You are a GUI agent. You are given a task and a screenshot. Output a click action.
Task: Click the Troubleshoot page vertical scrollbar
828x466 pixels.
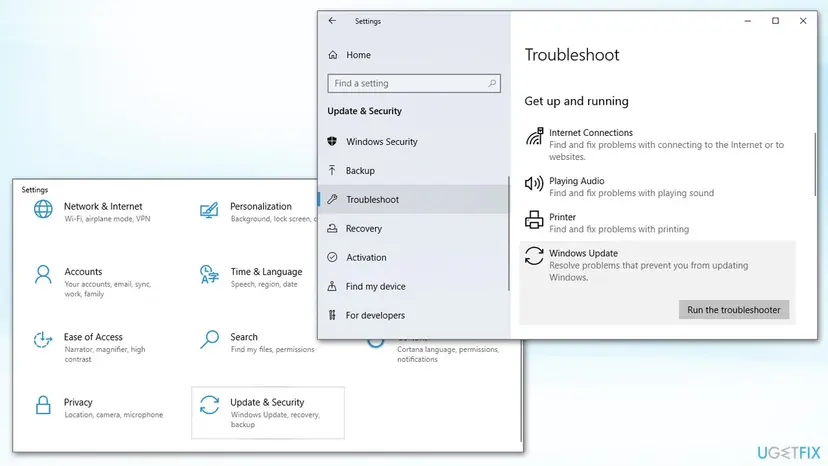coord(815,164)
